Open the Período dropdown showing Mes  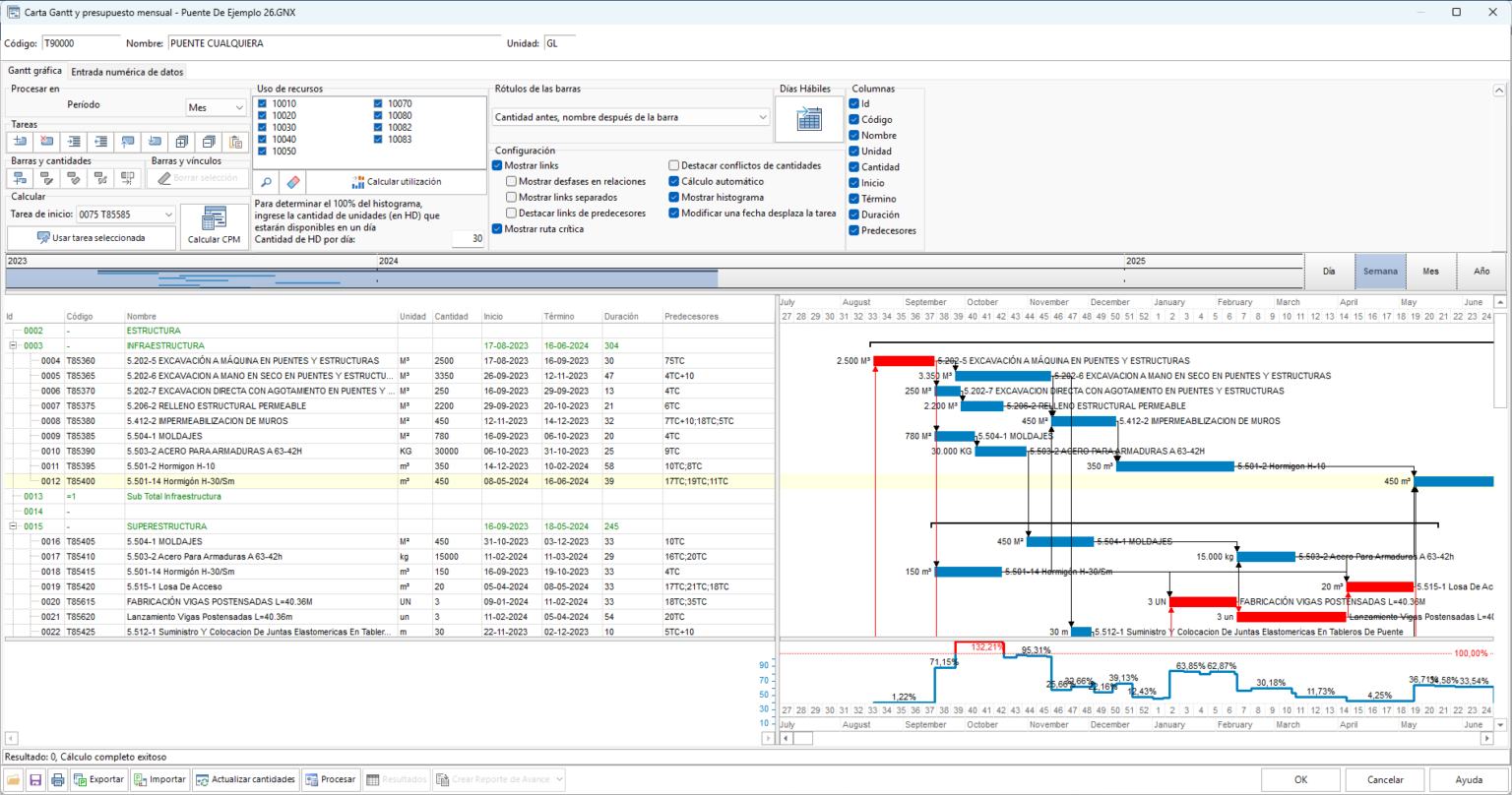[x=217, y=107]
